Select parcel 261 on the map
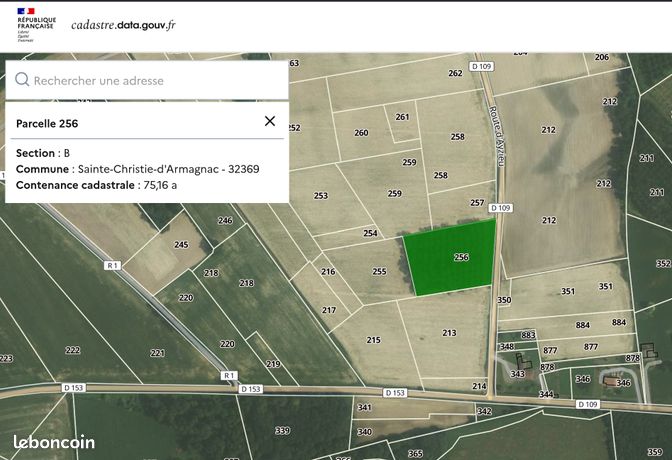The width and height of the screenshot is (672, 460). click(402, 117)
